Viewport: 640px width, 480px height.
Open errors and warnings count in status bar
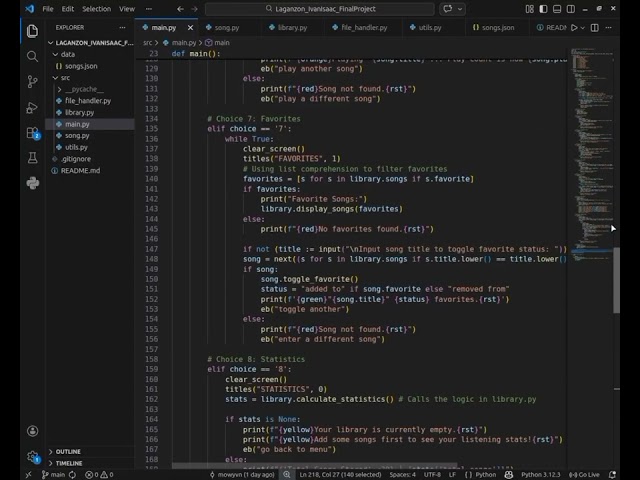(x=99, y=475)
